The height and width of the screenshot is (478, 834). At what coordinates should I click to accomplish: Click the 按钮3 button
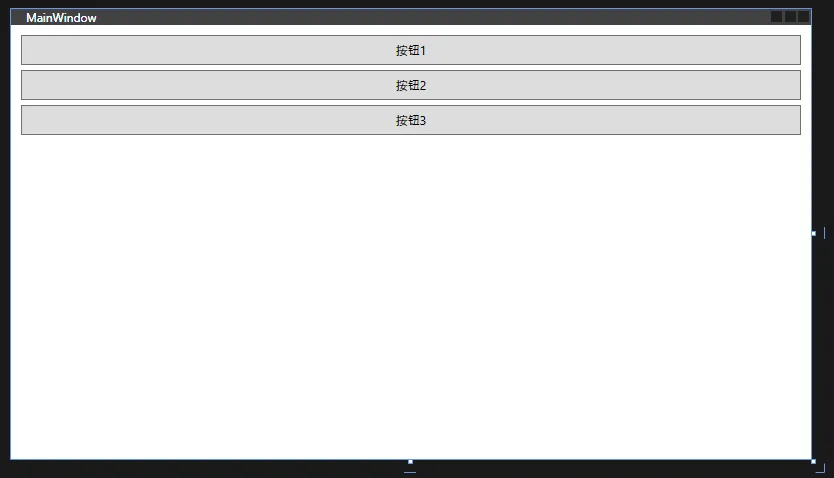pos(411,120)
